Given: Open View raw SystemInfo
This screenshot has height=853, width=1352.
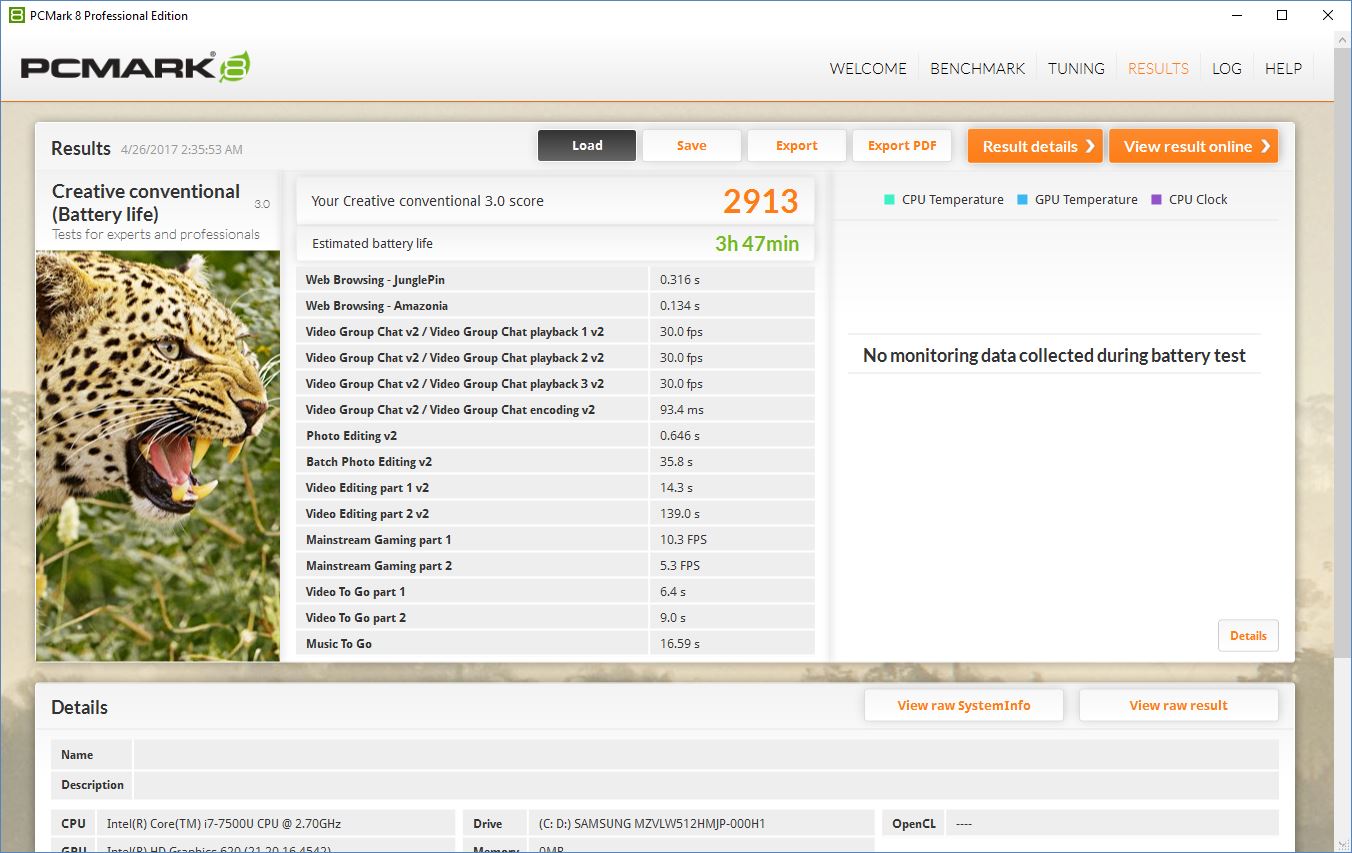Looking at the screenshot, I should point(963,705).
